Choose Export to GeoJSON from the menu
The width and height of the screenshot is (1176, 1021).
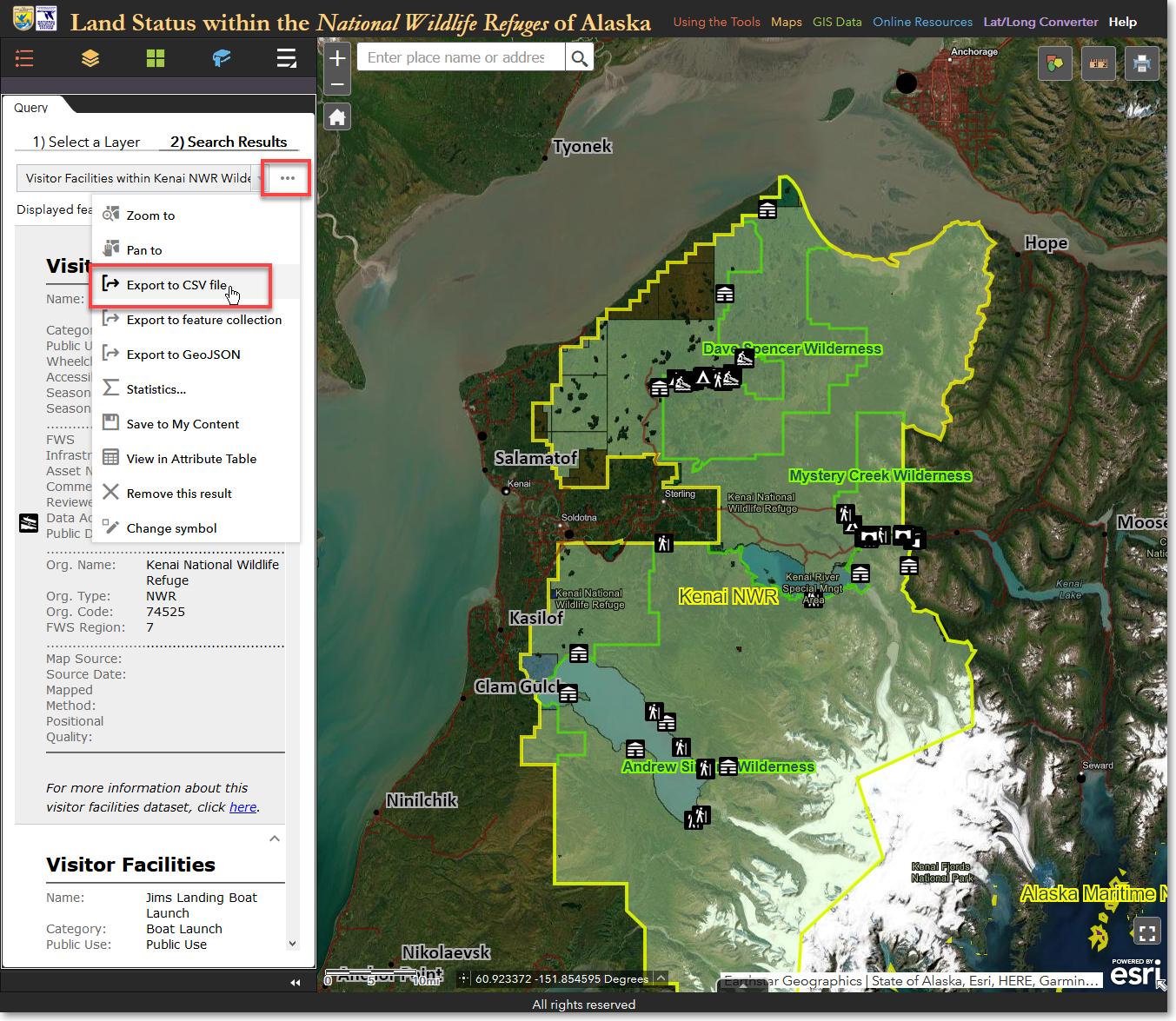click(183, 355)
